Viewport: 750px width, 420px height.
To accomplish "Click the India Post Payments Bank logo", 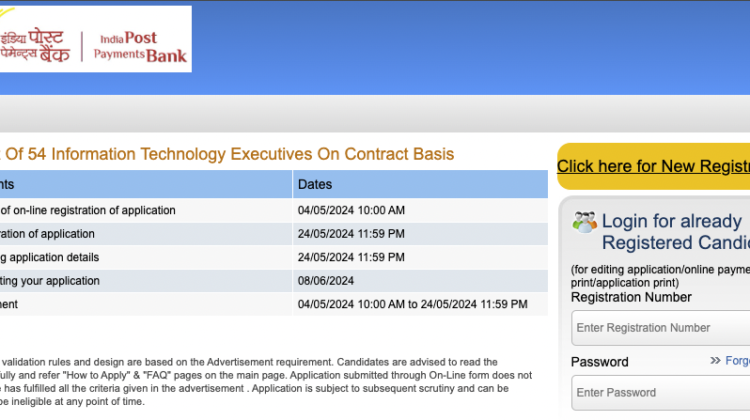I will coord(95,39).
